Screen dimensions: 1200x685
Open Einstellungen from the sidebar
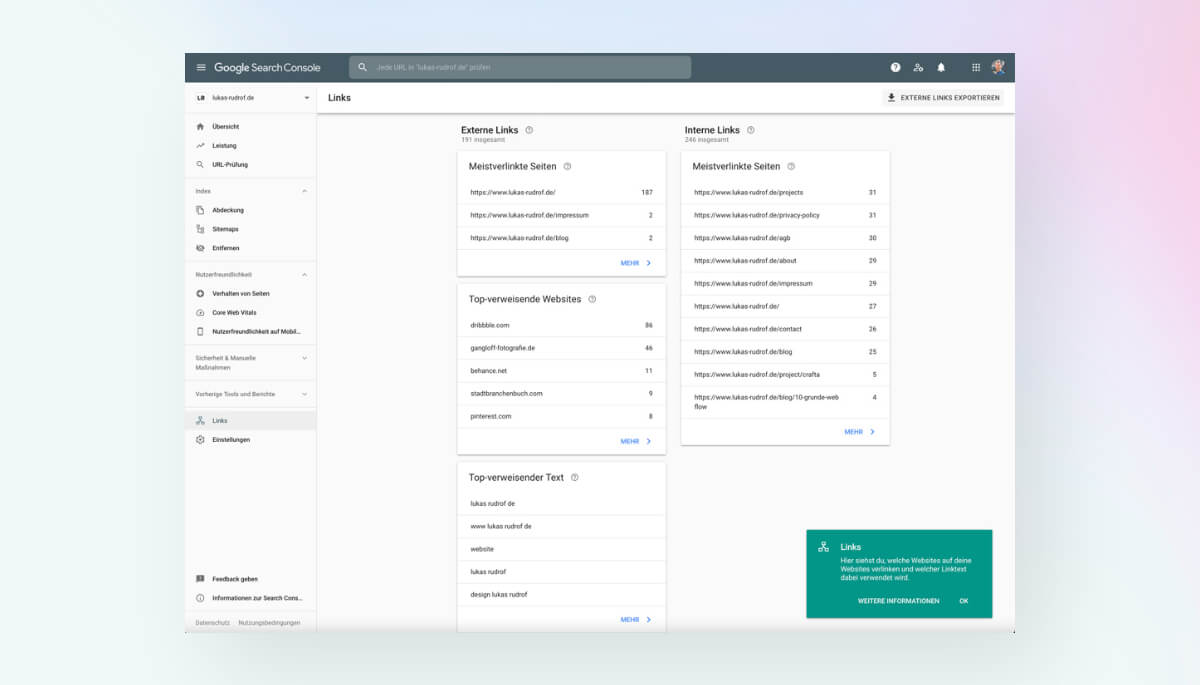pos(229,439)
